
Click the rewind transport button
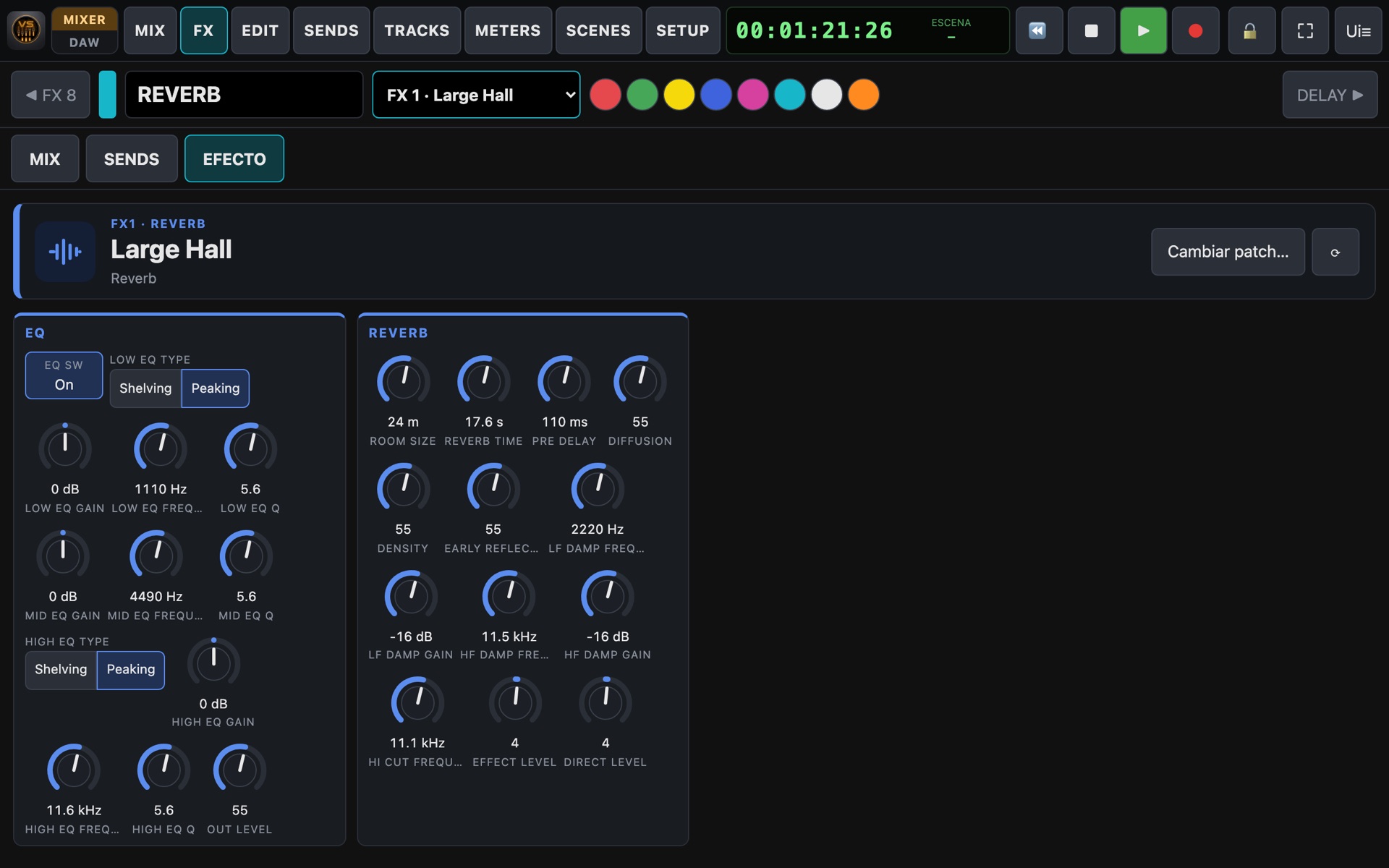click(1039, 30)
